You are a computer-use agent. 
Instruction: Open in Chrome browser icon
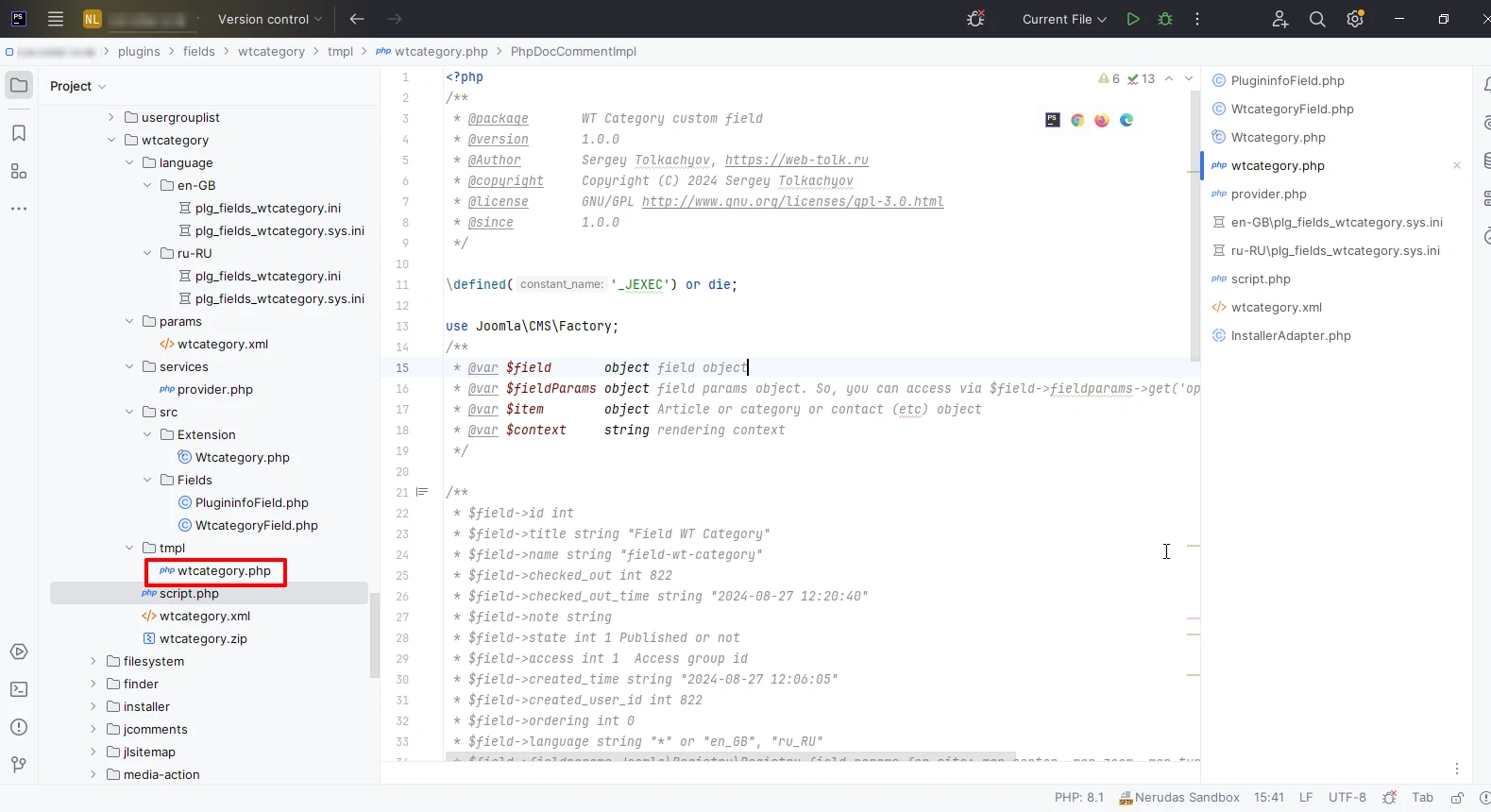1077,120
